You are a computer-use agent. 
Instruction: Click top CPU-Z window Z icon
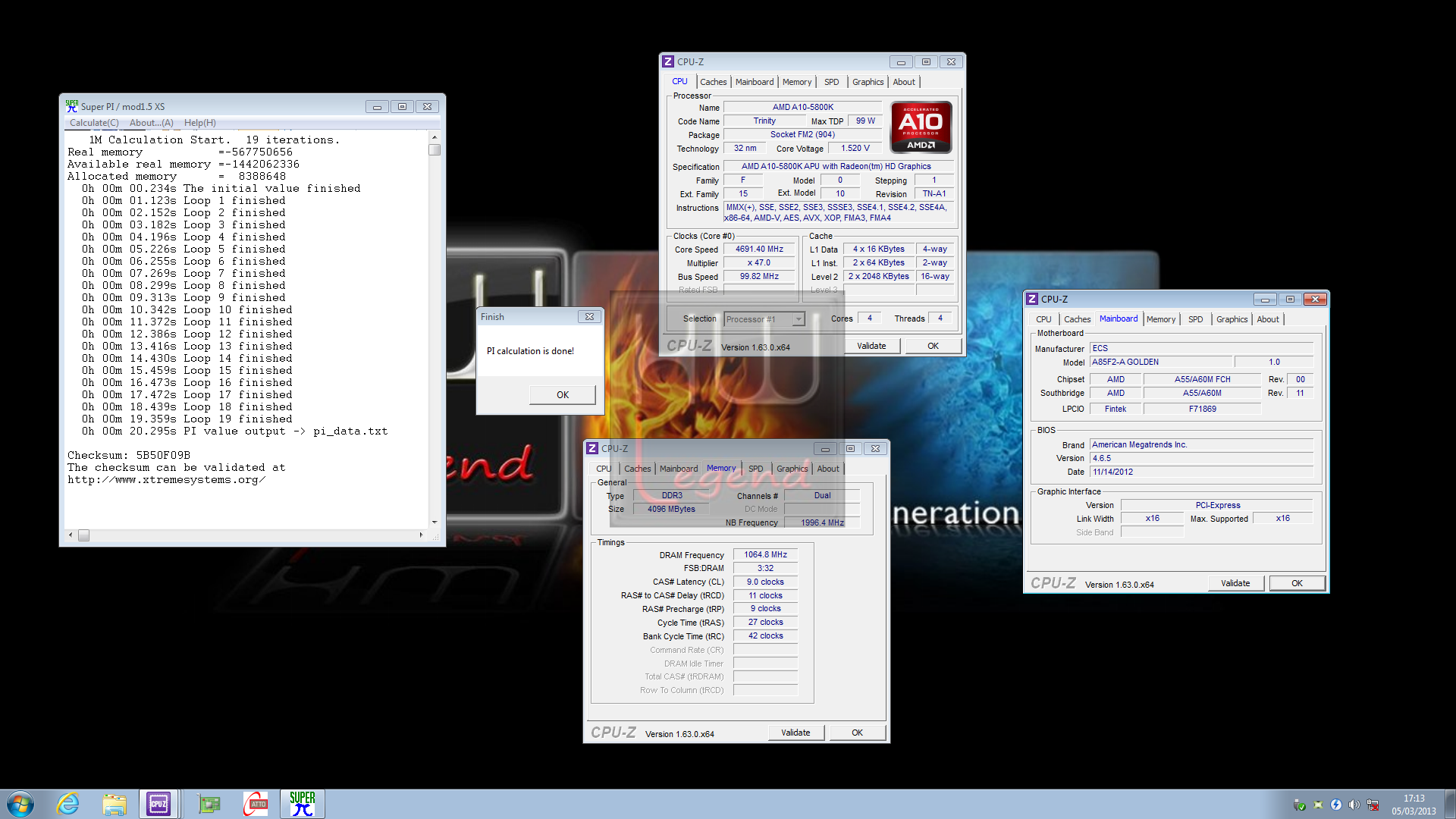[x=668, y=61]
